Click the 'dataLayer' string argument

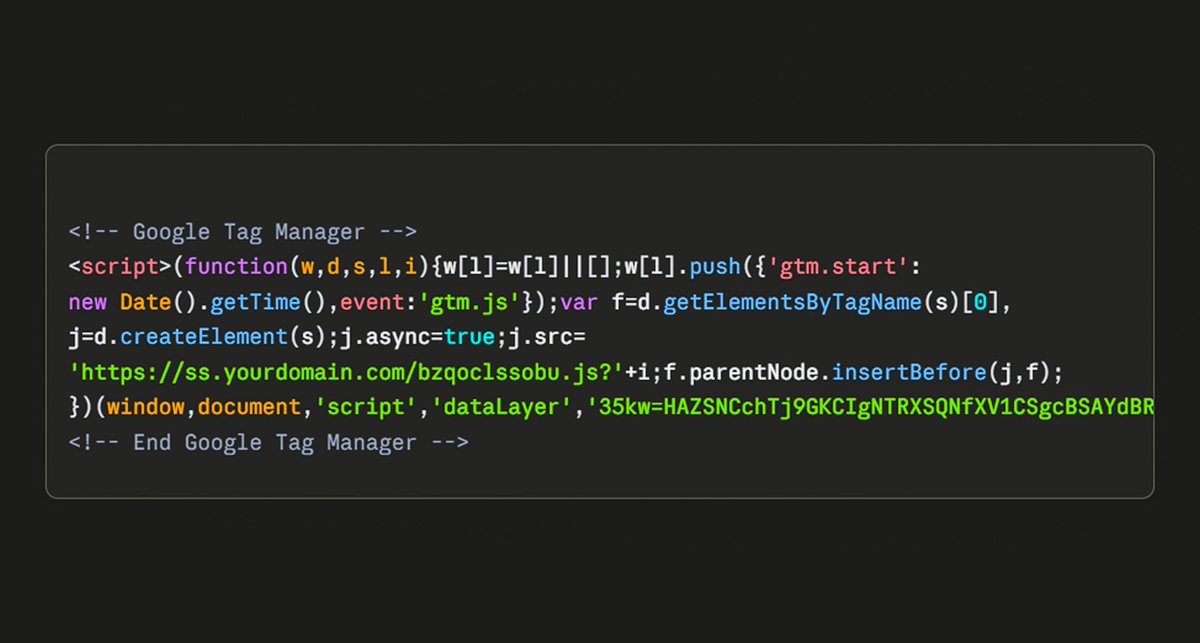pyautogui.click(x=502, y=407)
